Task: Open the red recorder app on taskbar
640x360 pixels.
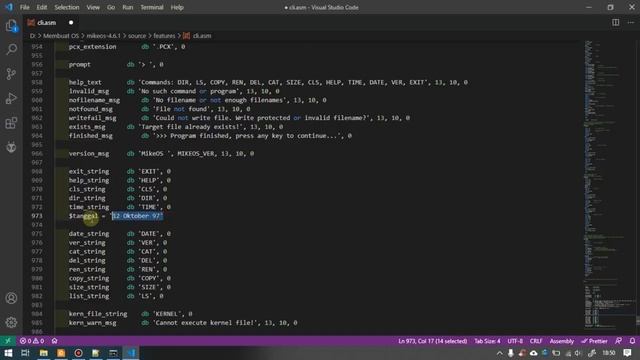Action: [78, 353]
